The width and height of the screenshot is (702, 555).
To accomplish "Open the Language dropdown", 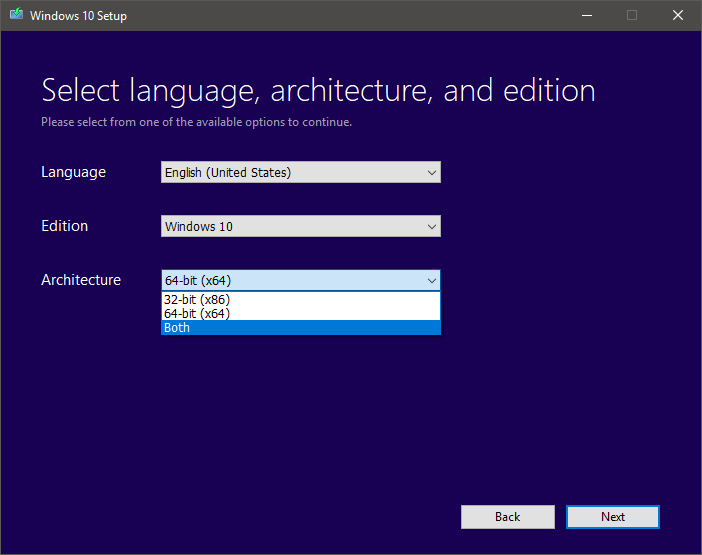I will coord(300,172).
